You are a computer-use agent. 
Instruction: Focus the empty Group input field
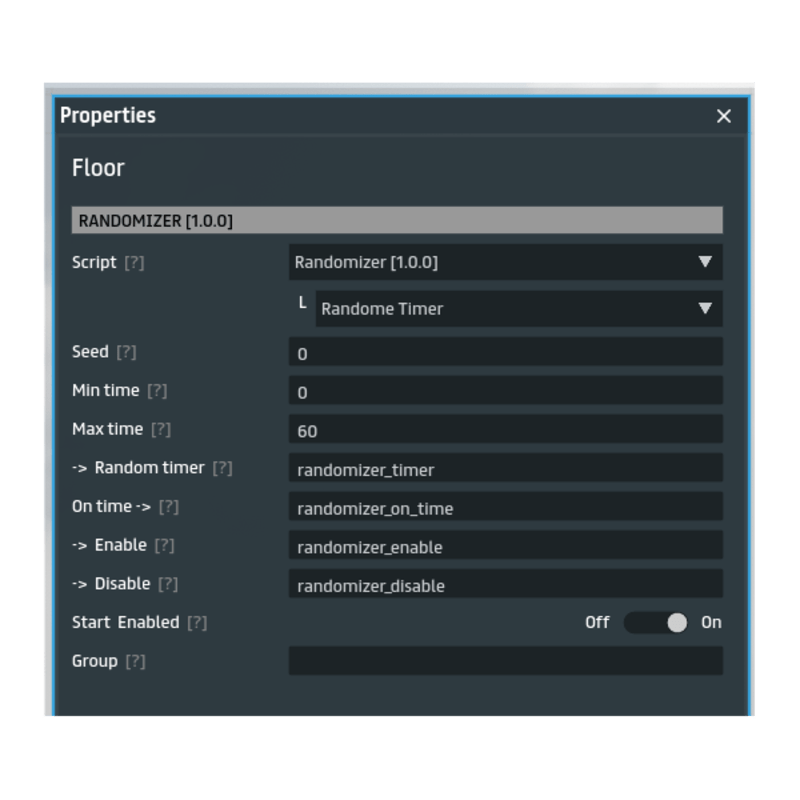pos(505,661)
